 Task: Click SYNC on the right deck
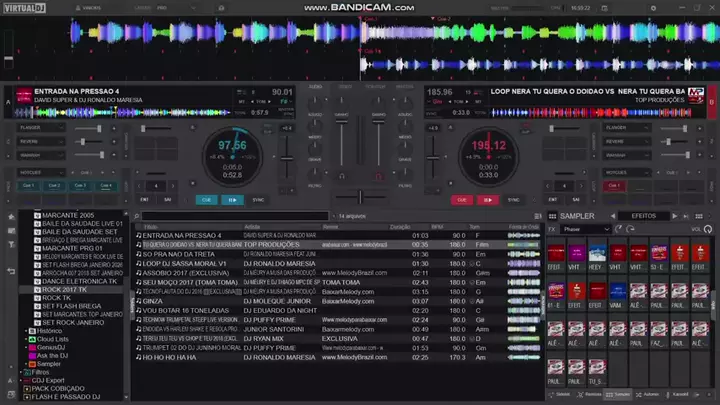[x=513, y=199]
